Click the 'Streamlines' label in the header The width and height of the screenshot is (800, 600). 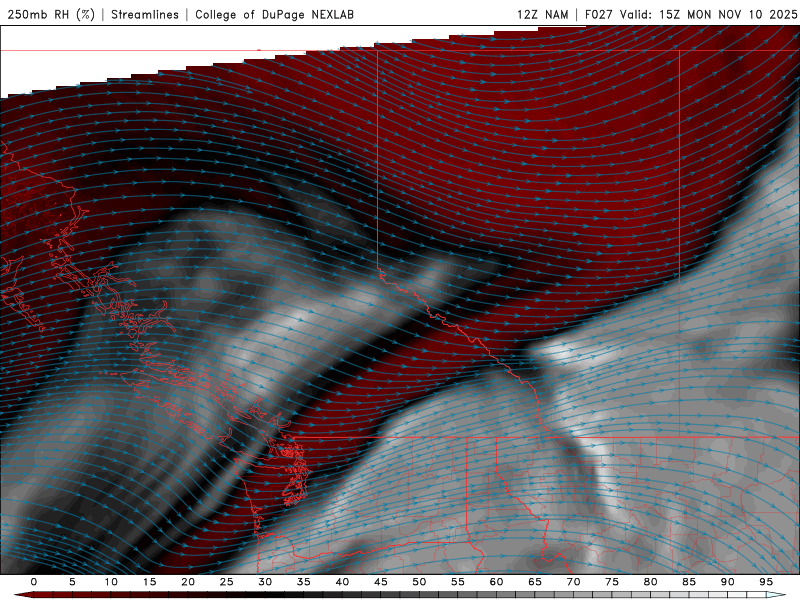[x=145, y=14]
